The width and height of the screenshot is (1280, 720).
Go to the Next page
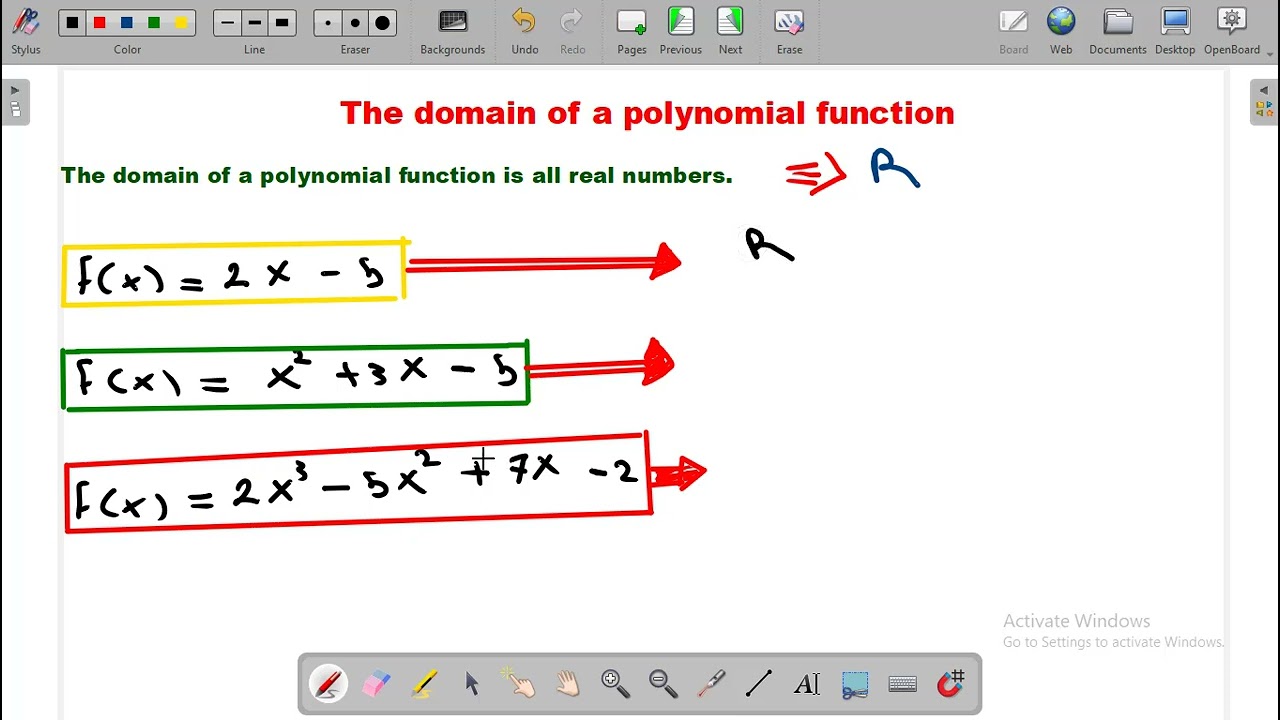coord(730,31)
